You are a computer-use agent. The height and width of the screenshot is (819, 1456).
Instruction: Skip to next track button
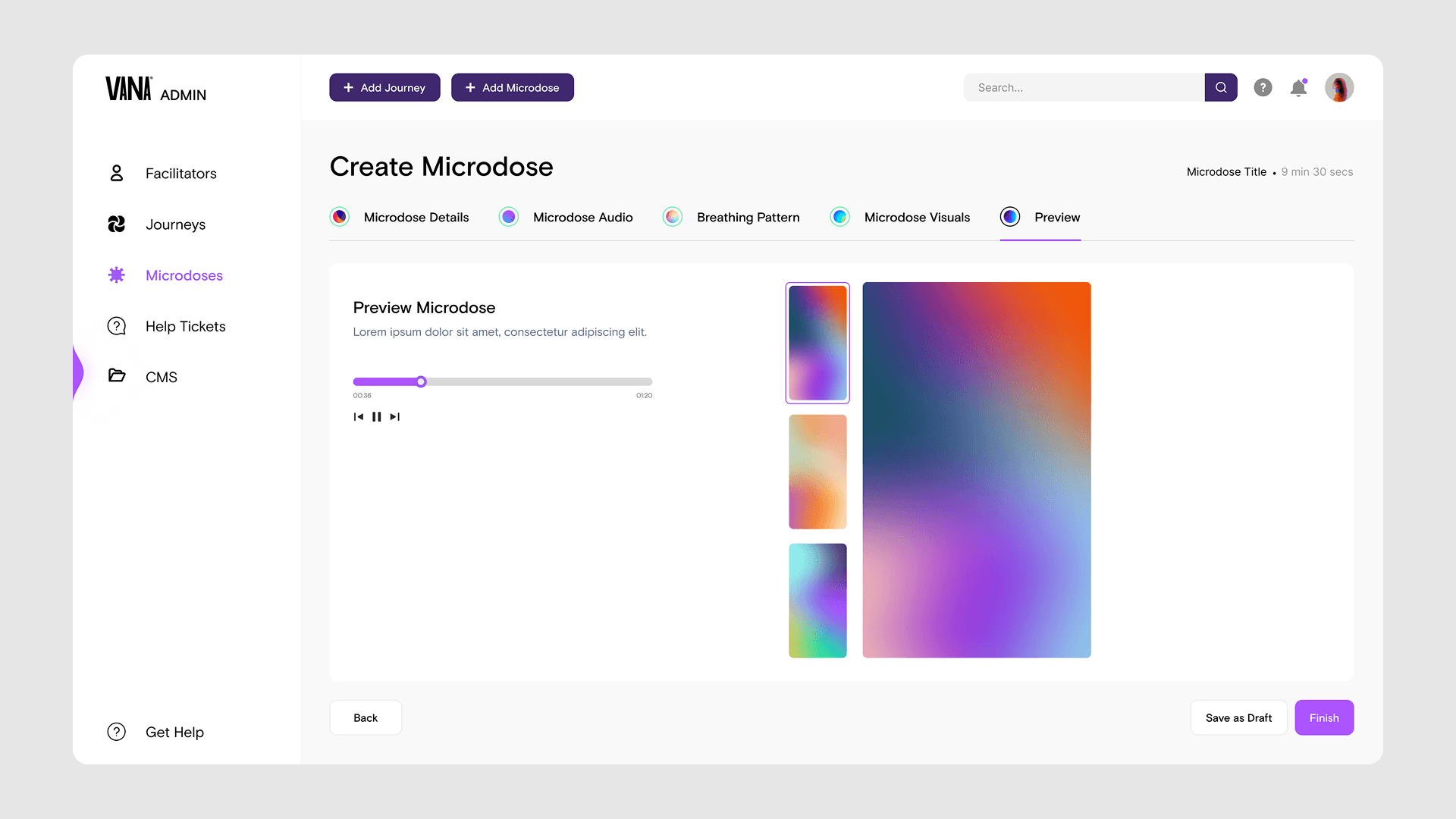tap(394, 416)
